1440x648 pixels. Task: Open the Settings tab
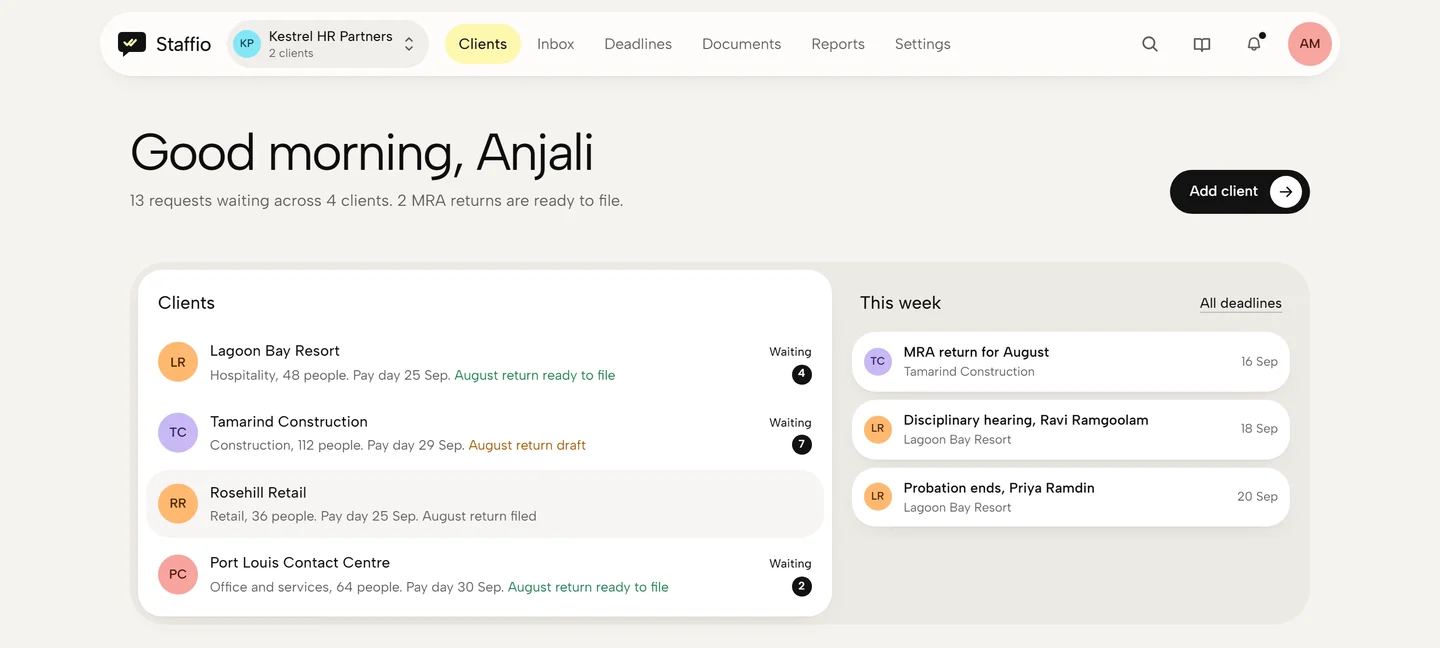pos(923,44)
